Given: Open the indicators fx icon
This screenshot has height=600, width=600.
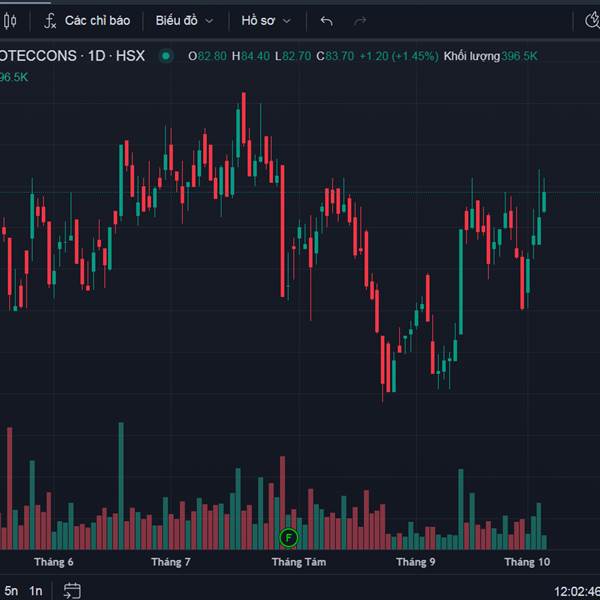Looking at the screenshot, I should [x=50, y=20].
